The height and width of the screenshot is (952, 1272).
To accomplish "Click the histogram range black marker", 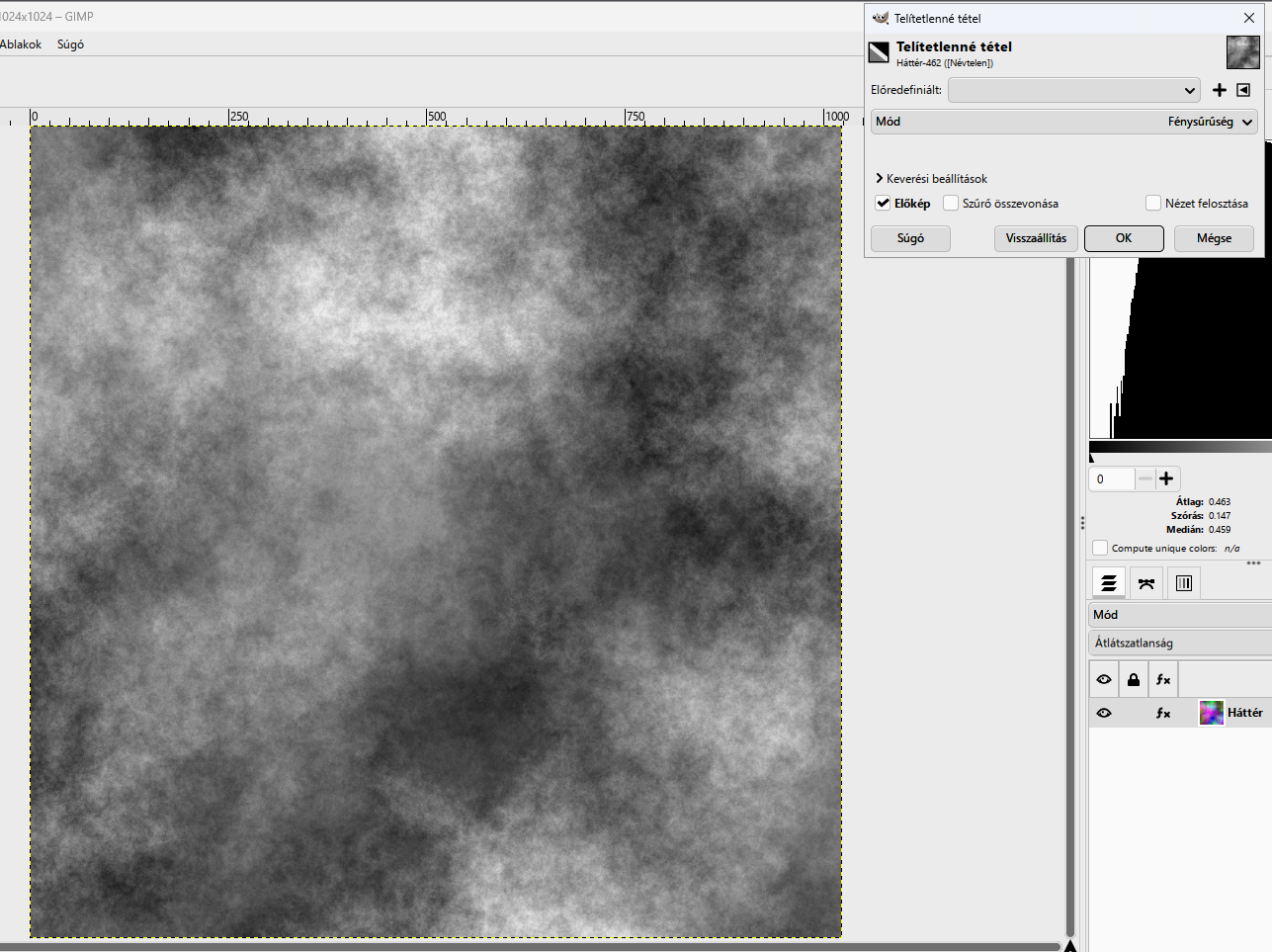I will (x=1092, y=458).
